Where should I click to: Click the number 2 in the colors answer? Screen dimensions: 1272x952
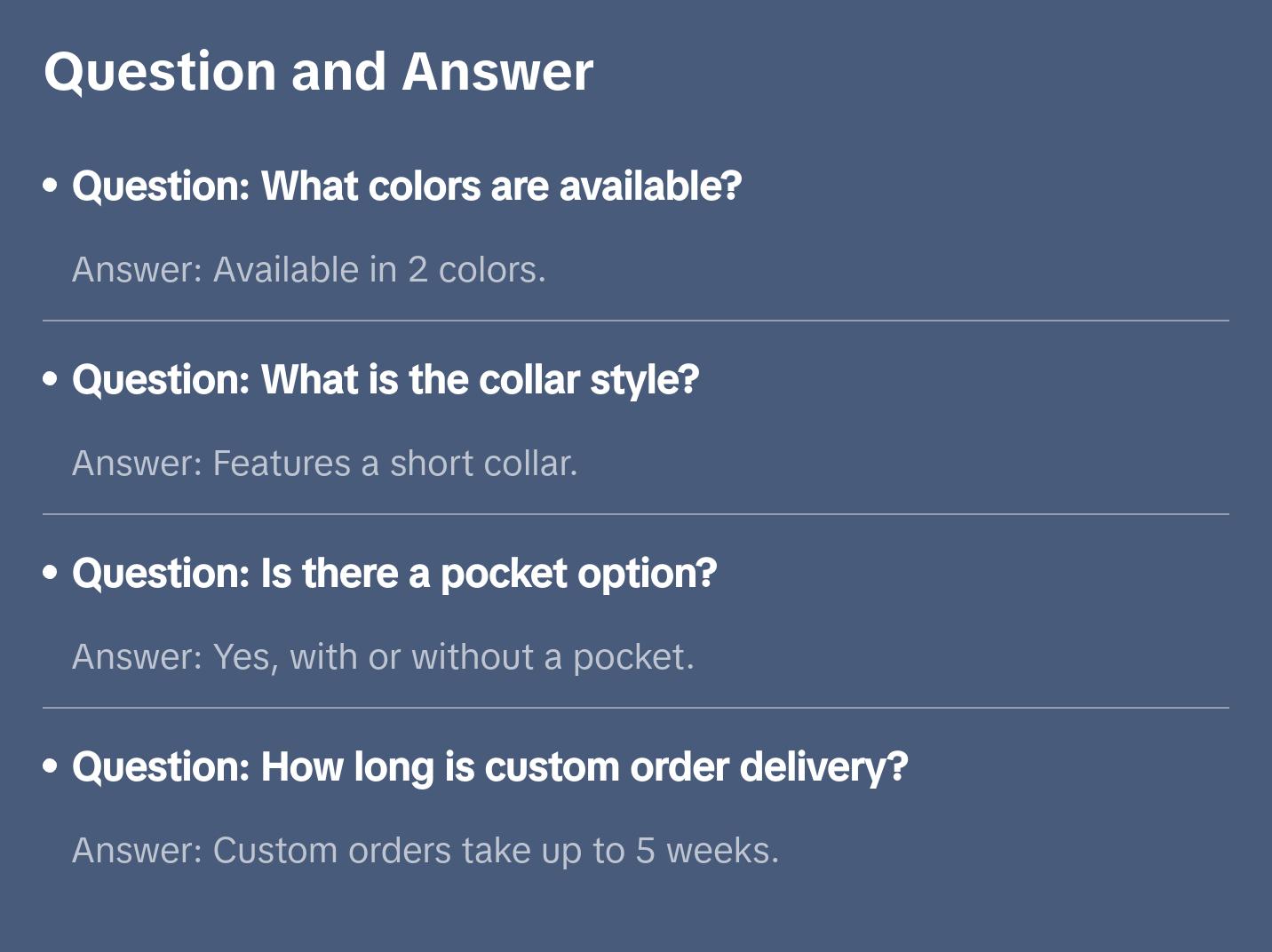tap(417, 270)
